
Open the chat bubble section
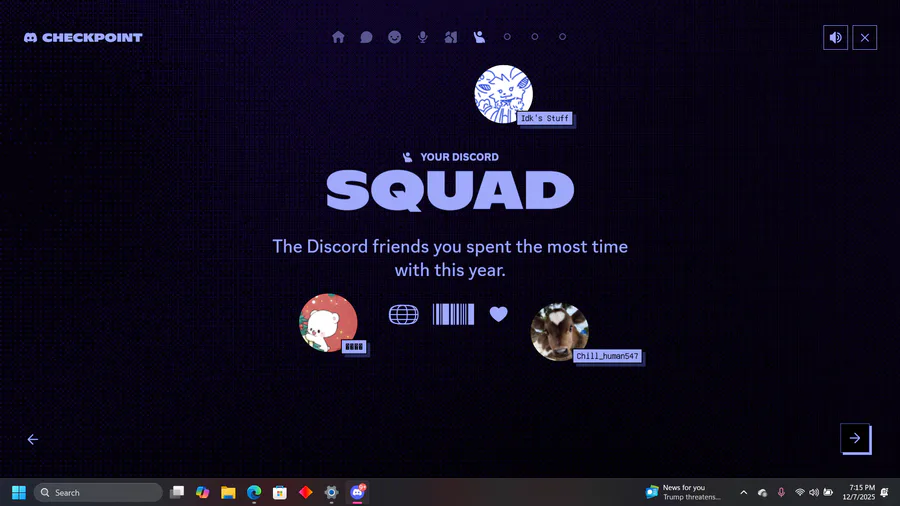[x=366, y=37]
